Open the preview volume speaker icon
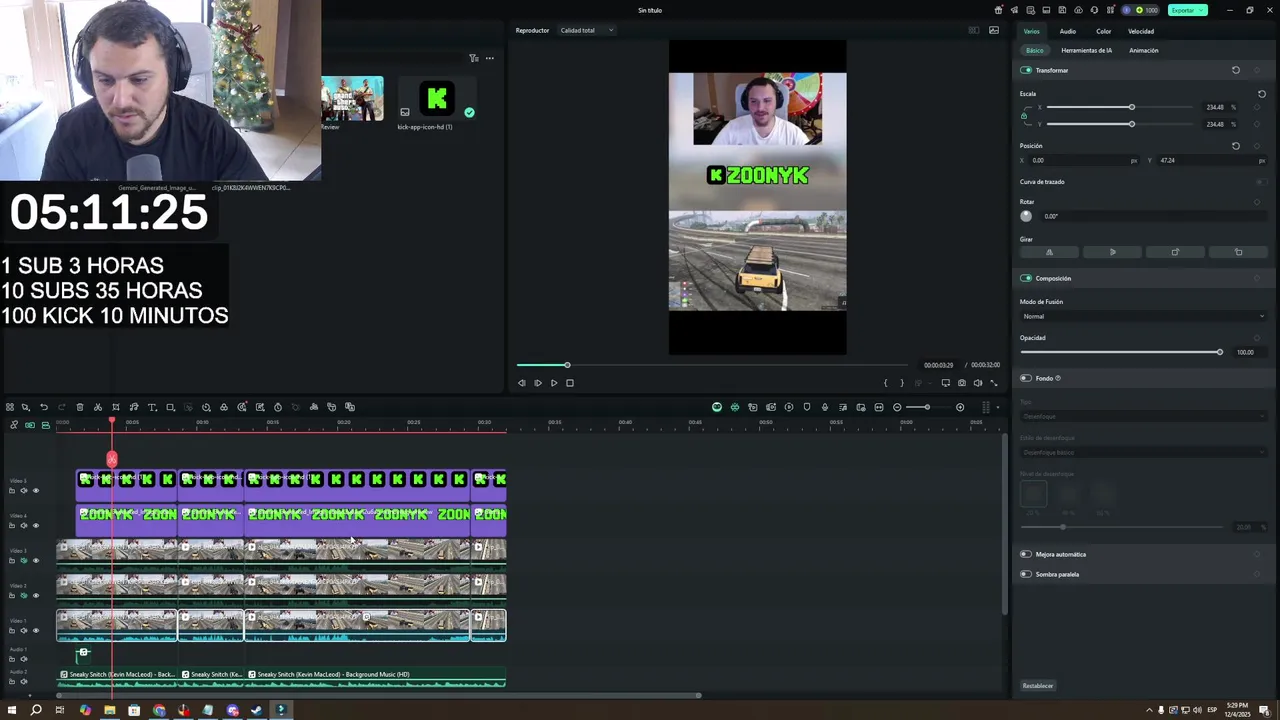 point(978,383)
